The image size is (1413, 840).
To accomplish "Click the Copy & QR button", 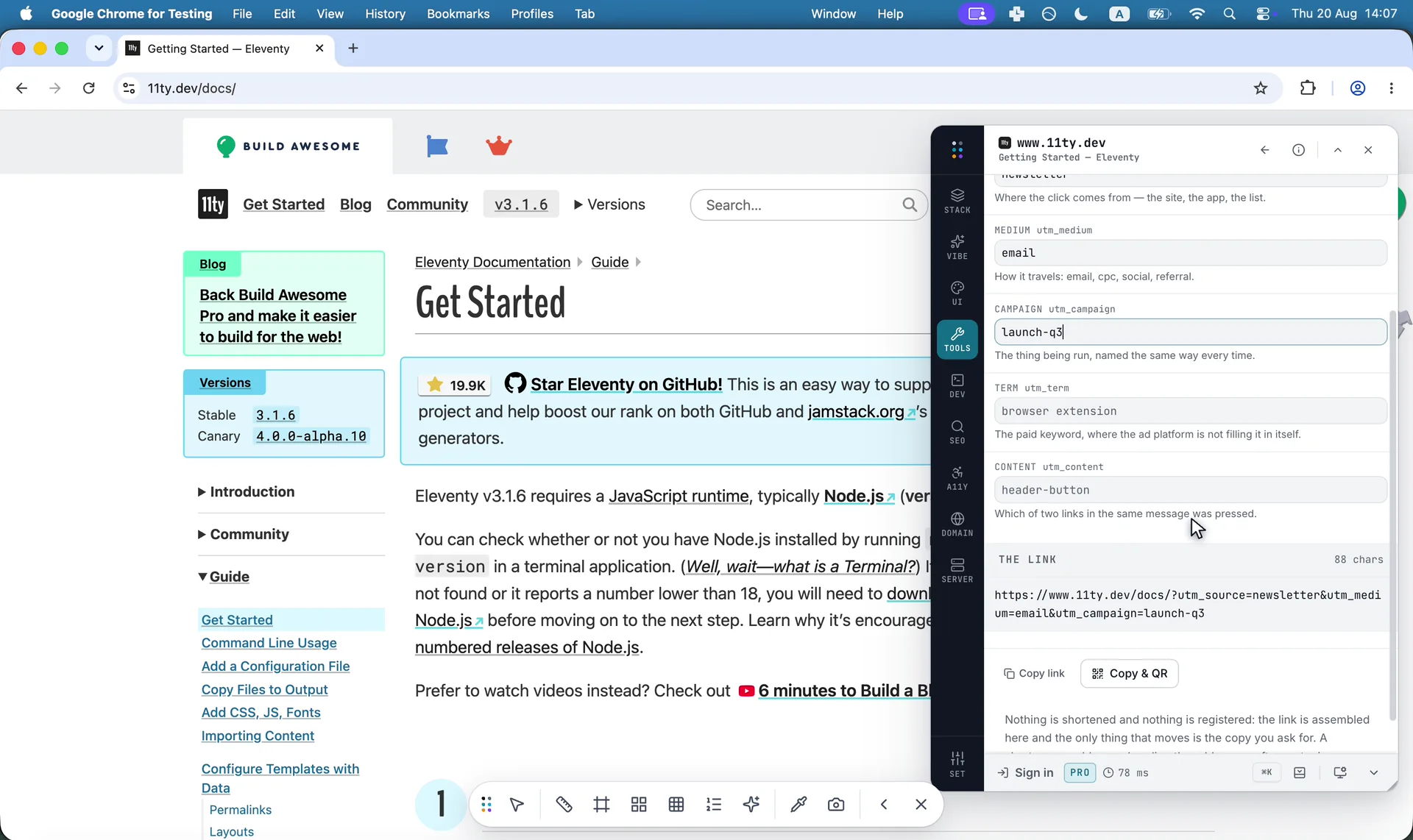I will coord(1129,674).
